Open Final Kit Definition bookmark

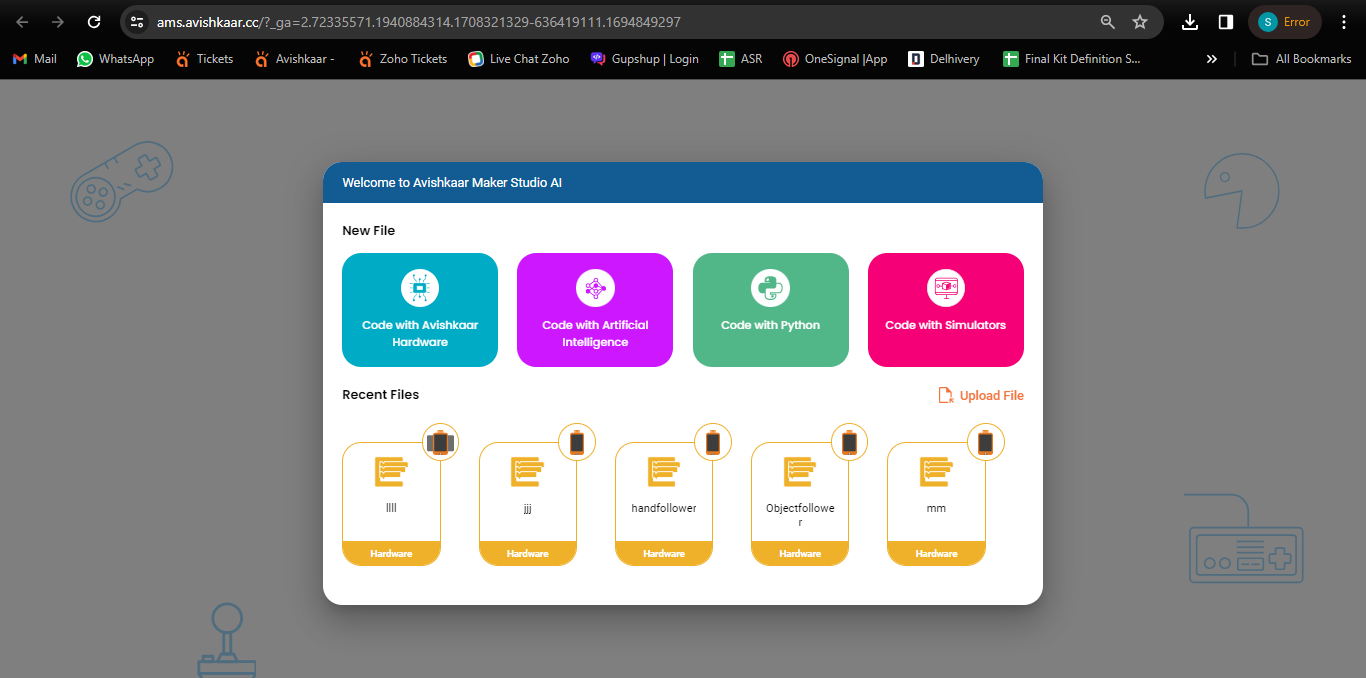pos(1071,59)
